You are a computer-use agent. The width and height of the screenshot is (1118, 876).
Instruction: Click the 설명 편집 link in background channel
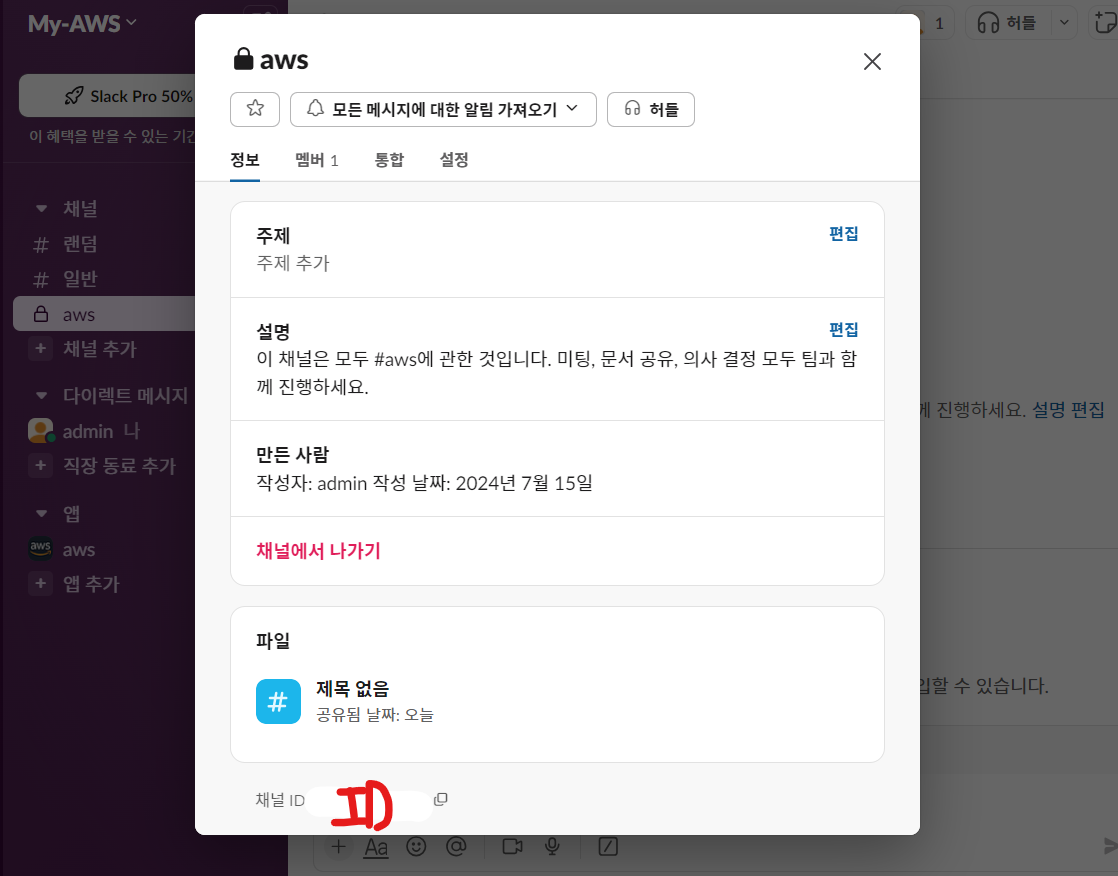tap(1068, 410)
